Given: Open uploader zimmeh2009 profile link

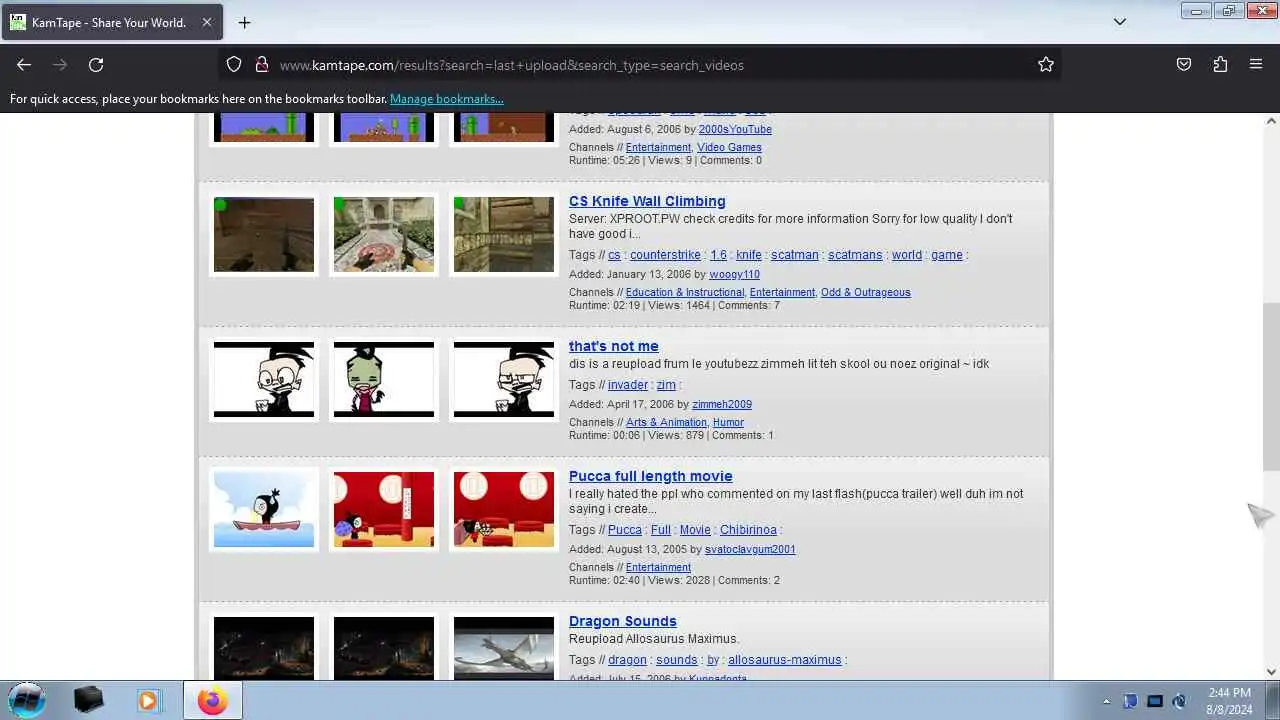Looking at the screenshot, I should (722, 405).
